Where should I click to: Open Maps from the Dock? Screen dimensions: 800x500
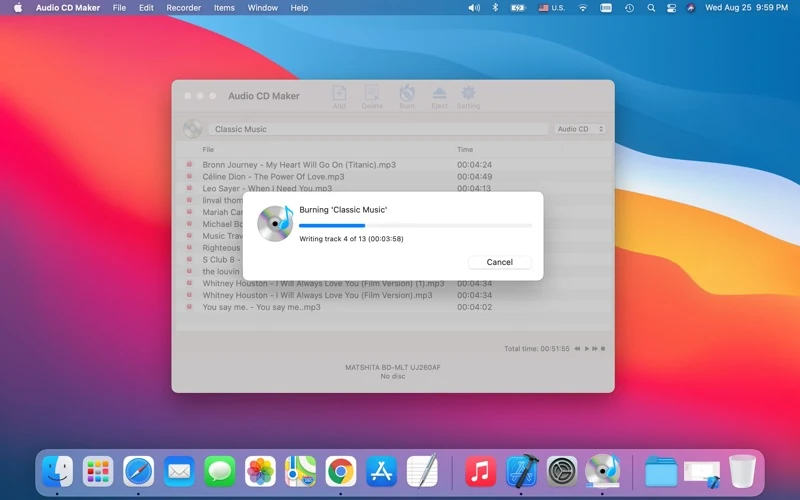(301, 471)
